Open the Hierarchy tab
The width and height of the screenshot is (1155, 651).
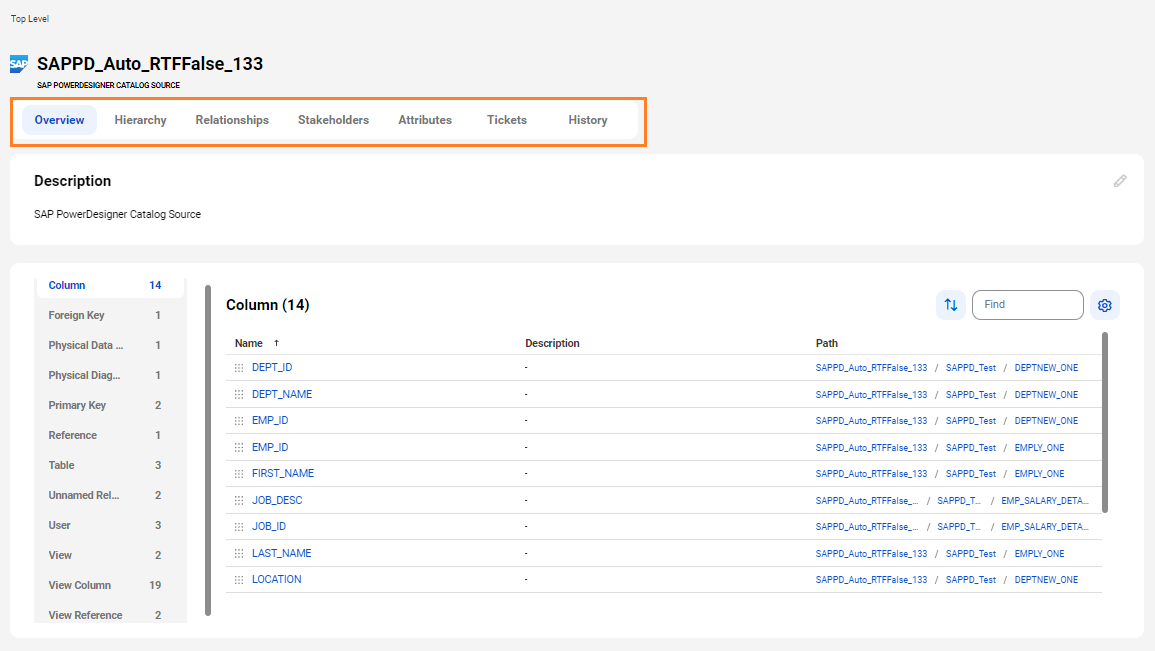tap(140, 120)
